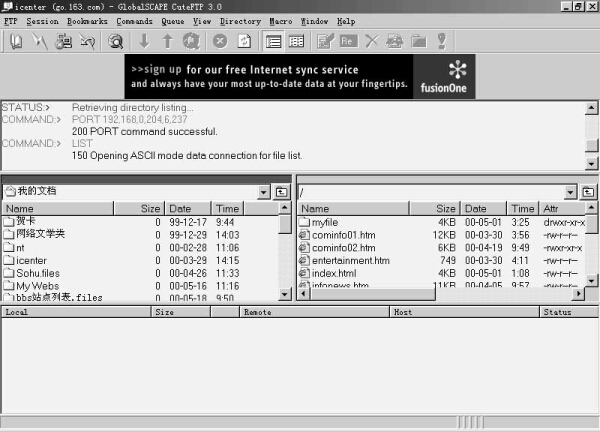This screenshot has height=432, width=600.
Task: Open the Macro menu
Action: pyautogui.click(x=280, y=21)
